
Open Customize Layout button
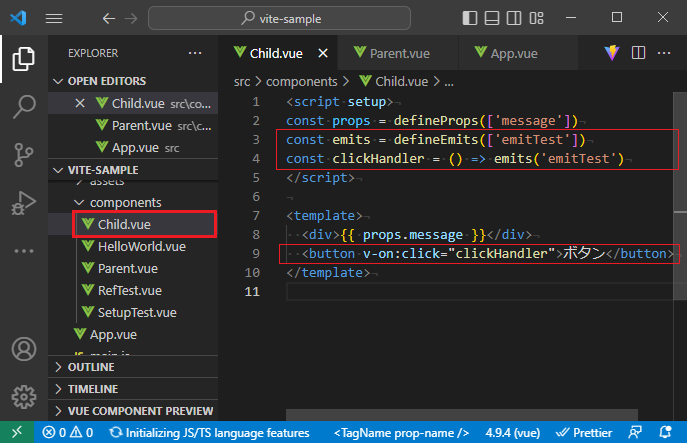point(536,18)
